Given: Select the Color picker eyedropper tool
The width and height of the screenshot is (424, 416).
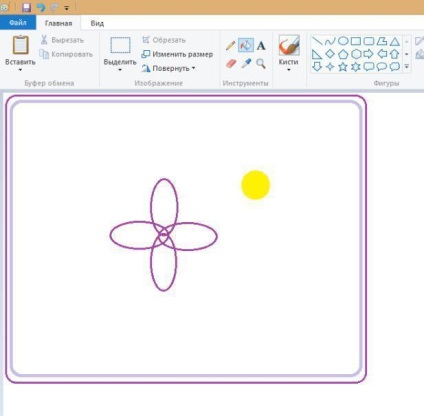Looking at the screenshot, I should (246, 63).
